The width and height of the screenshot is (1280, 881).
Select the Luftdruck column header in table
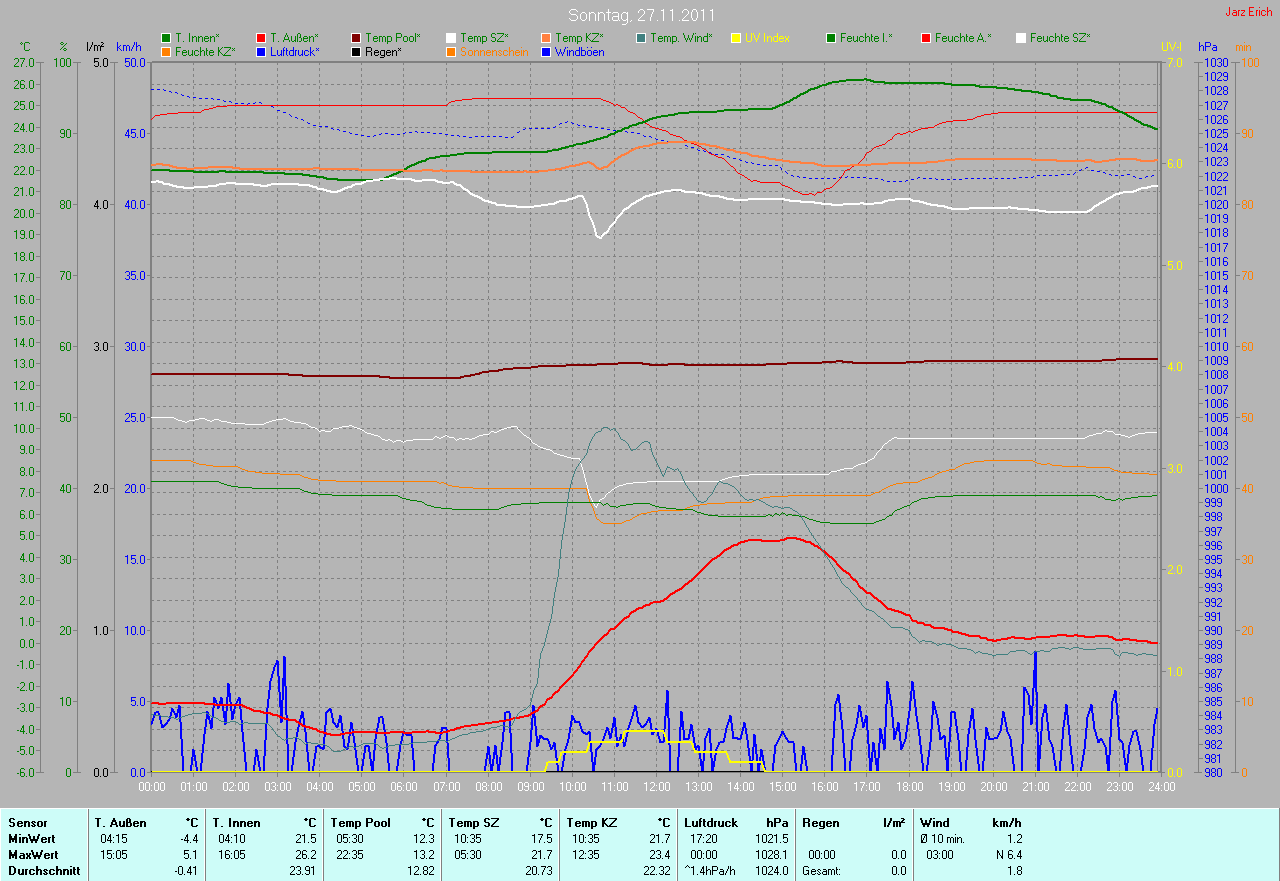[x=711, y=822]
